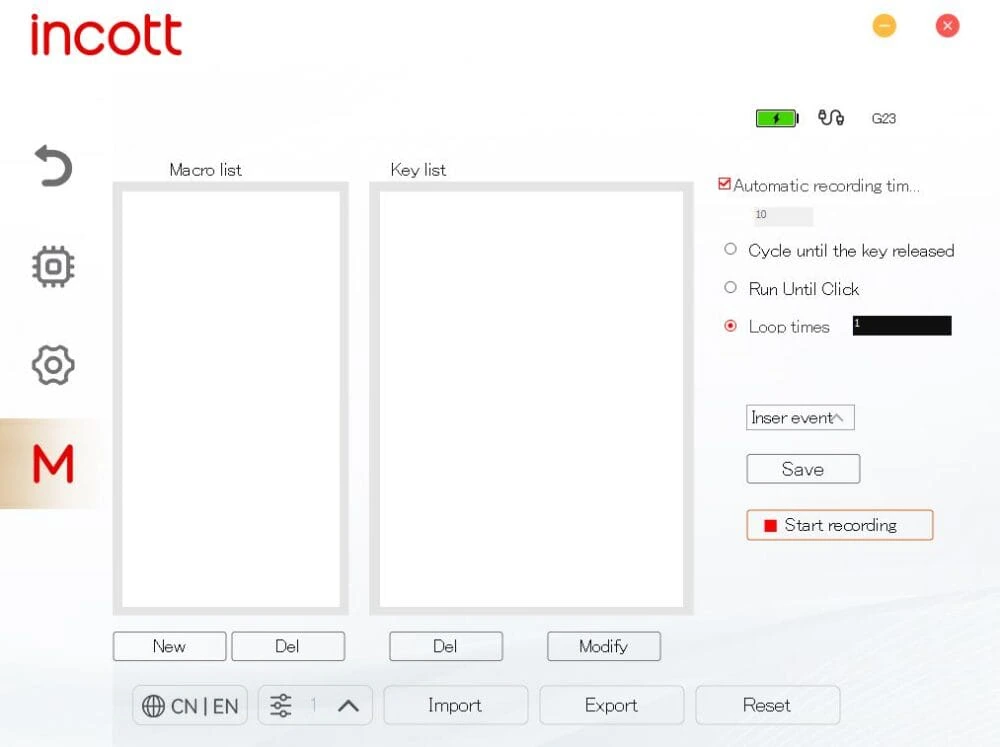Open the gear settings icon in sidebar
Image resolution: width=1000 pixels, height=747 pixels.
[53, 365]
